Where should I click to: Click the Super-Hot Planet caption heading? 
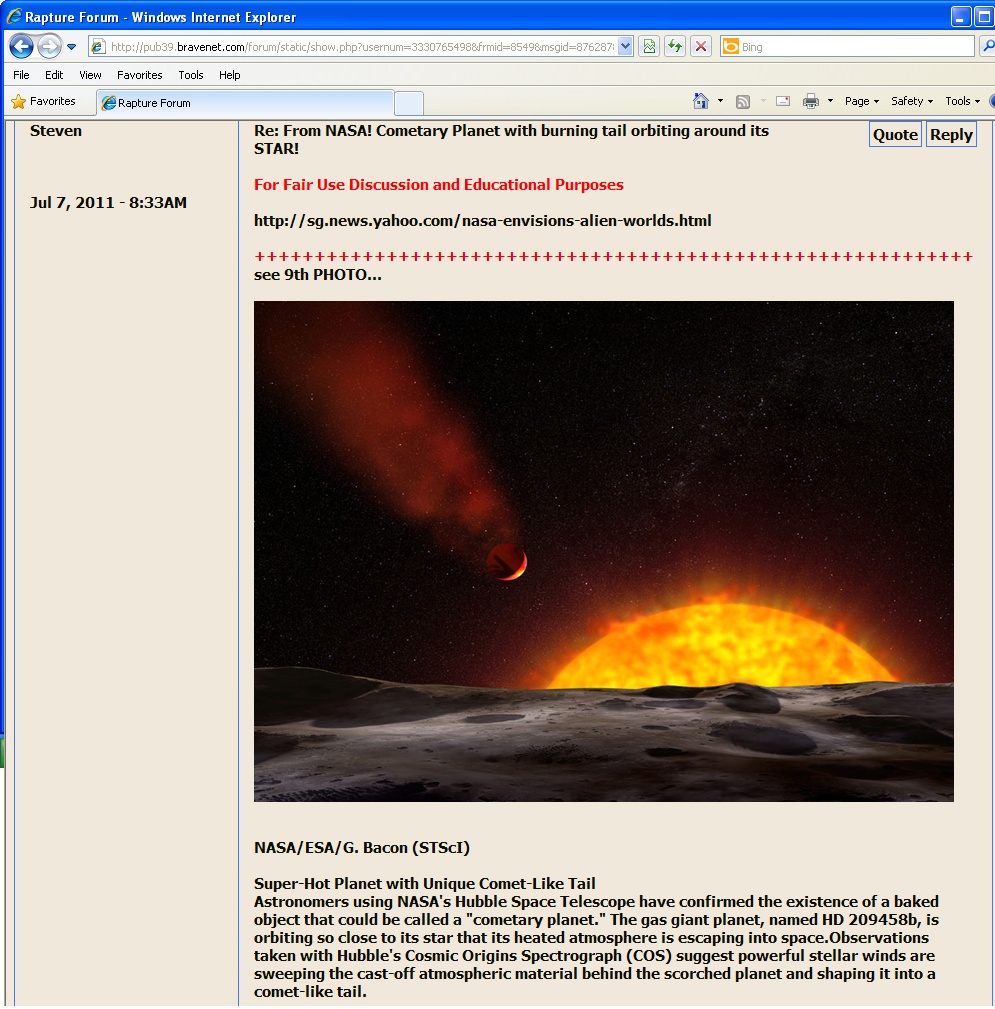coord(425,884)
